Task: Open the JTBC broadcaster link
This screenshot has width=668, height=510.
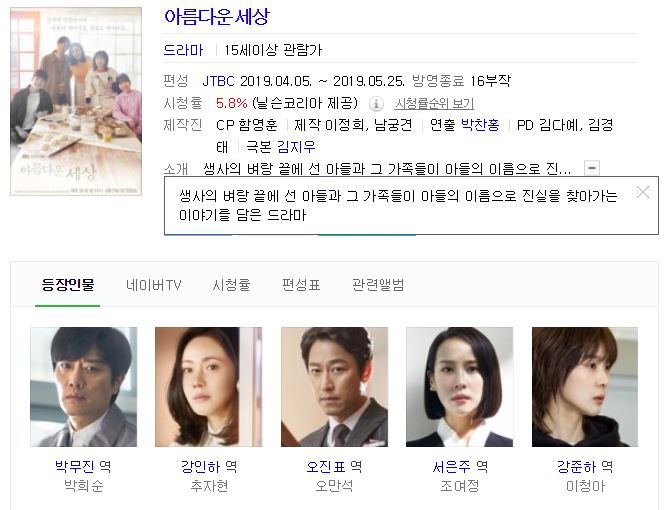Action: pyautogui.click(x=219, y=81)
